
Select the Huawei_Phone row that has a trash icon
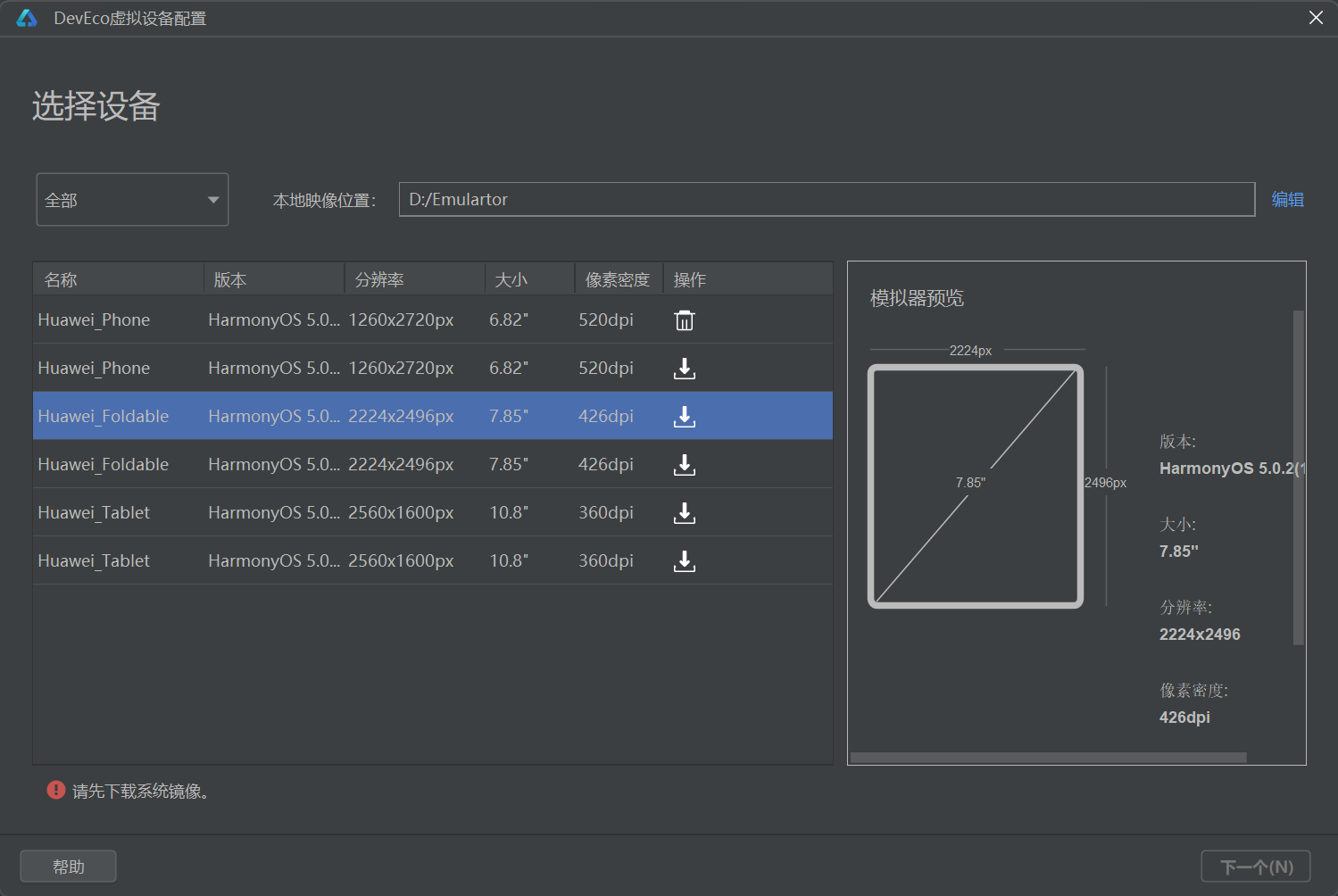(x=433, y=319)
